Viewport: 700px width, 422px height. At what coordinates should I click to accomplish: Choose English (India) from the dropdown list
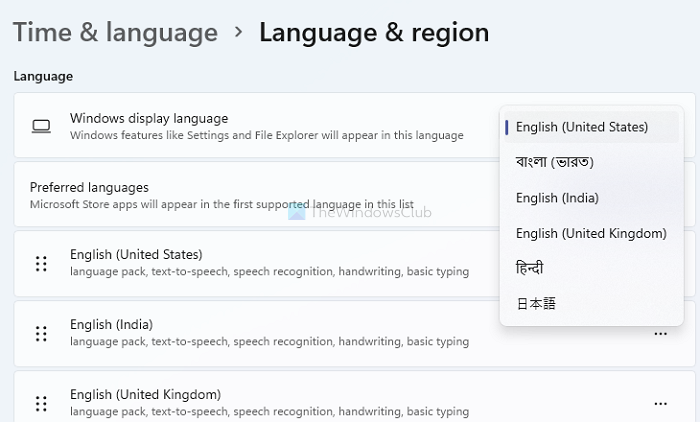pos(592,198)
